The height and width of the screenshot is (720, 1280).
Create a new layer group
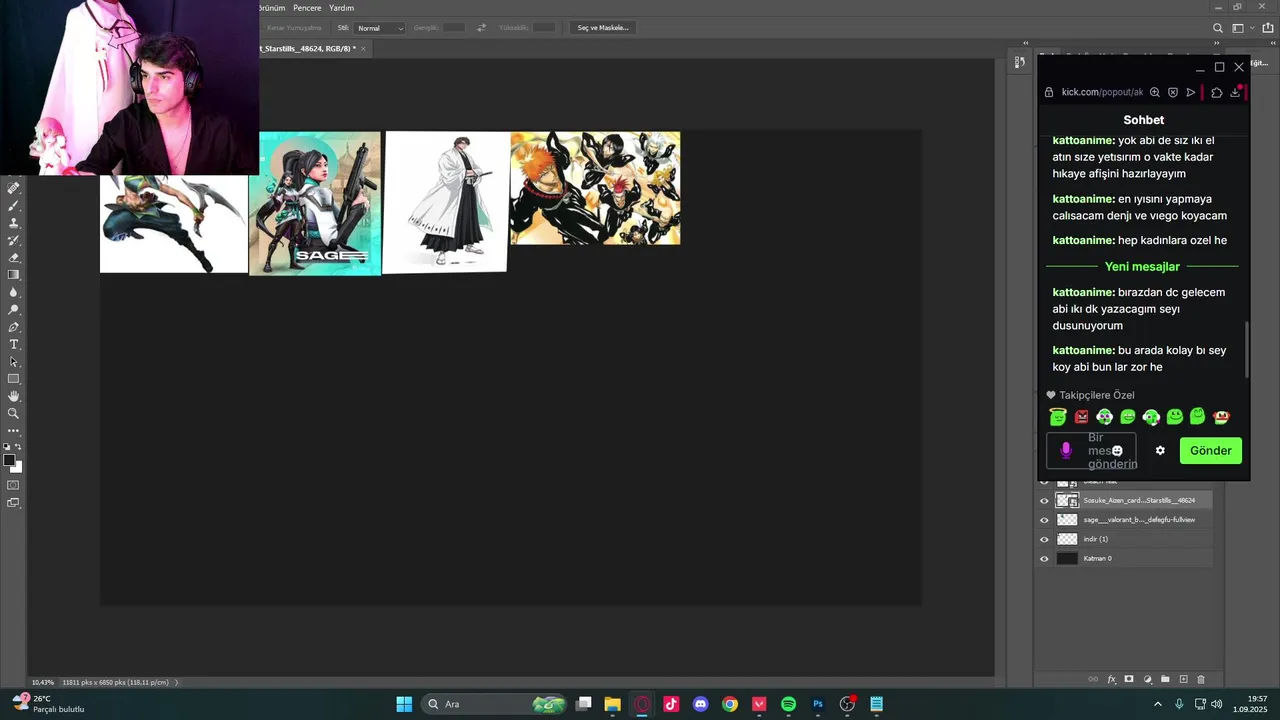1165,679
